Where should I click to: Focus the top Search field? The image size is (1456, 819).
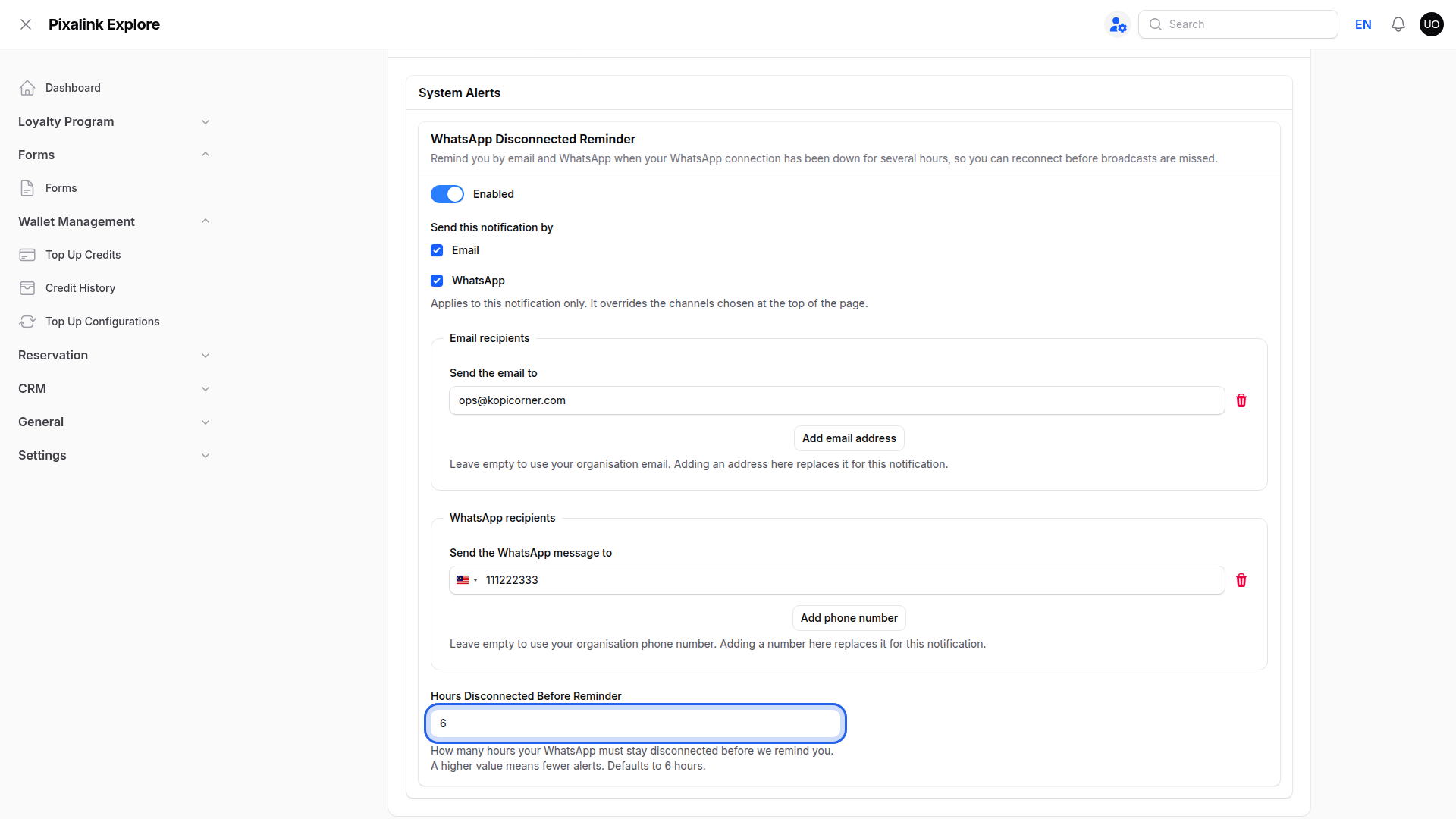[1238, 24]
